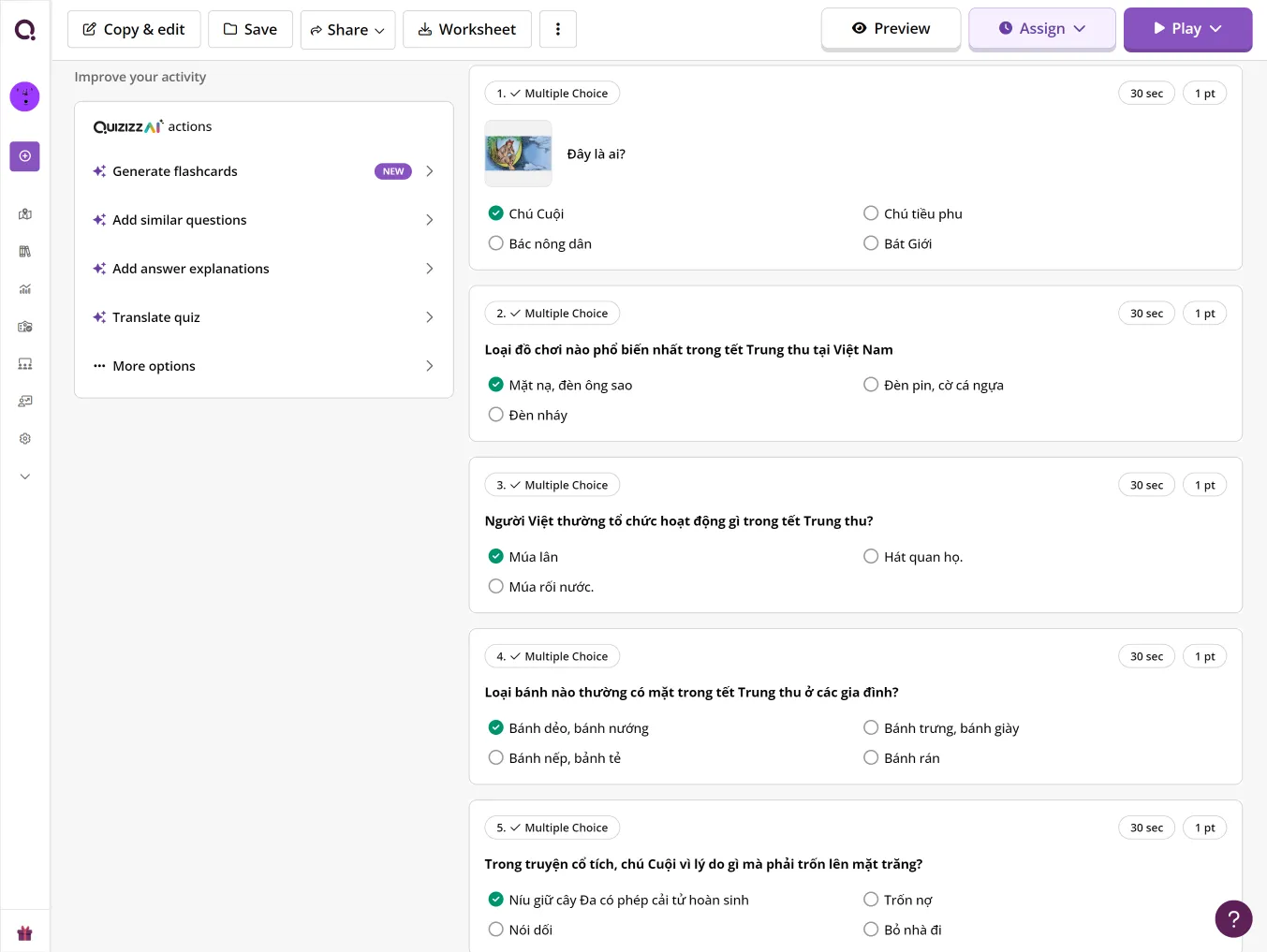Viewport: 1267px width, 952px height.
Task: Open the purple help question mark button
Action: [x=1233, y=919]
